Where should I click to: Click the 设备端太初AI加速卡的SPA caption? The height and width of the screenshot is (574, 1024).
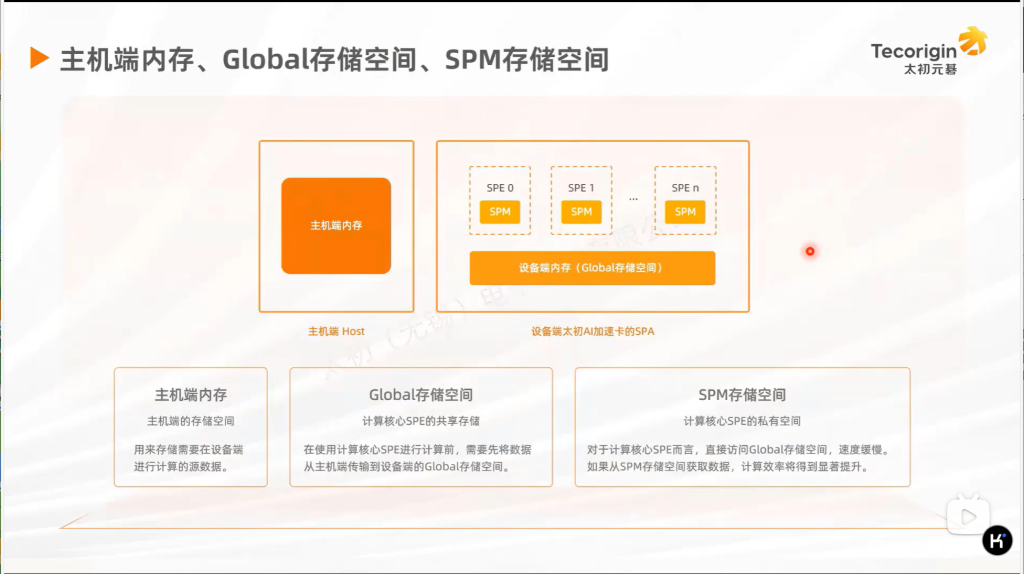592,331
